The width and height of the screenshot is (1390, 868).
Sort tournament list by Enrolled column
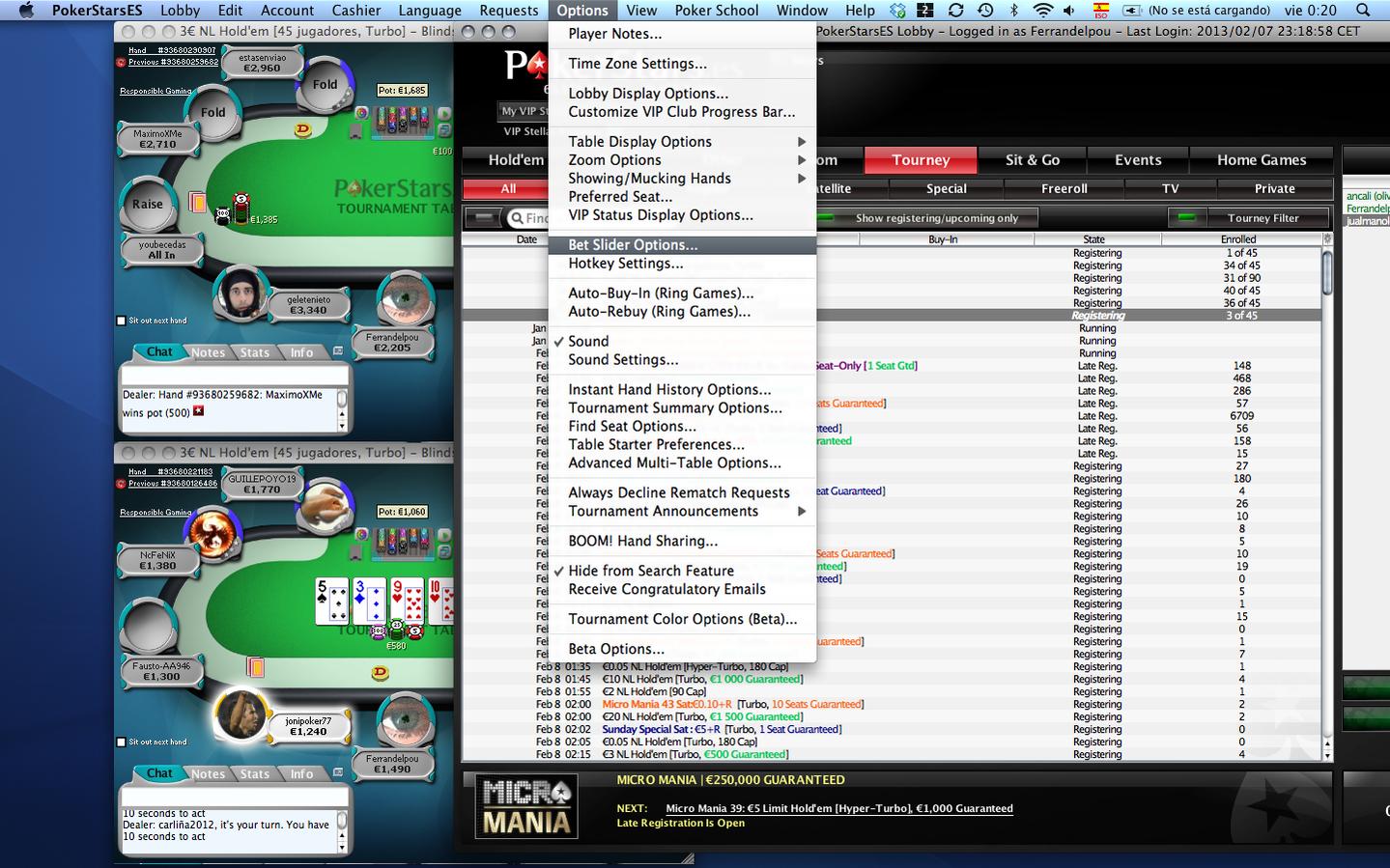click(1238, 238)
